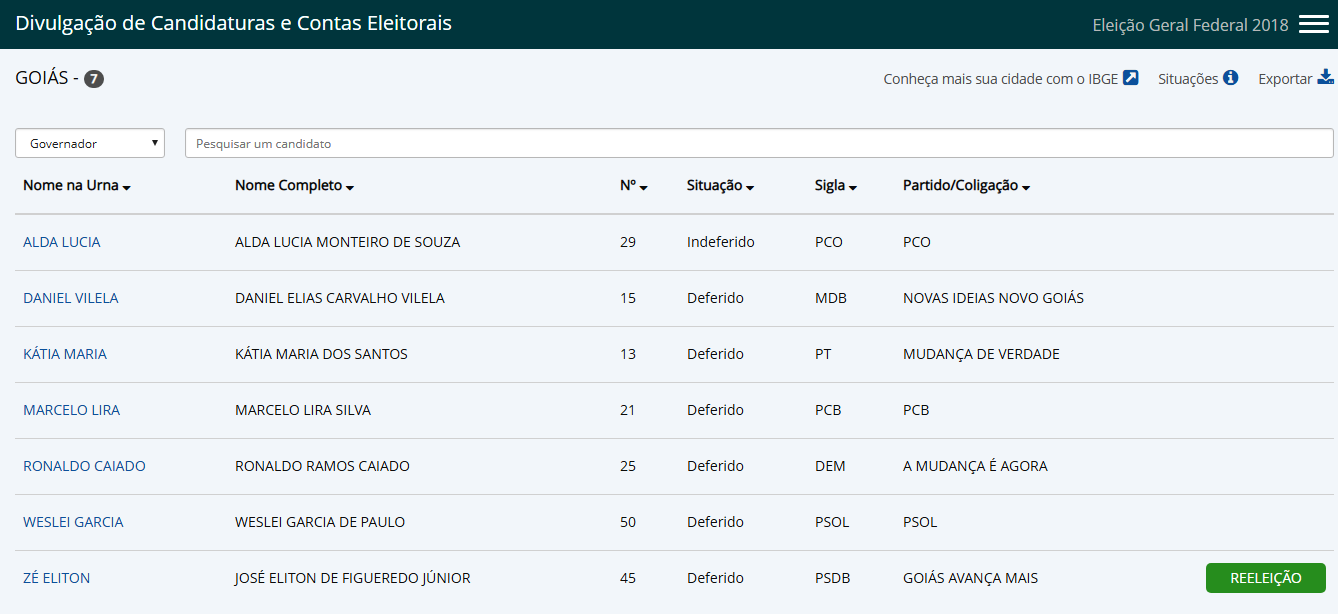Open candidate KÁTIA MARIA link

click(x=65, y=354)
